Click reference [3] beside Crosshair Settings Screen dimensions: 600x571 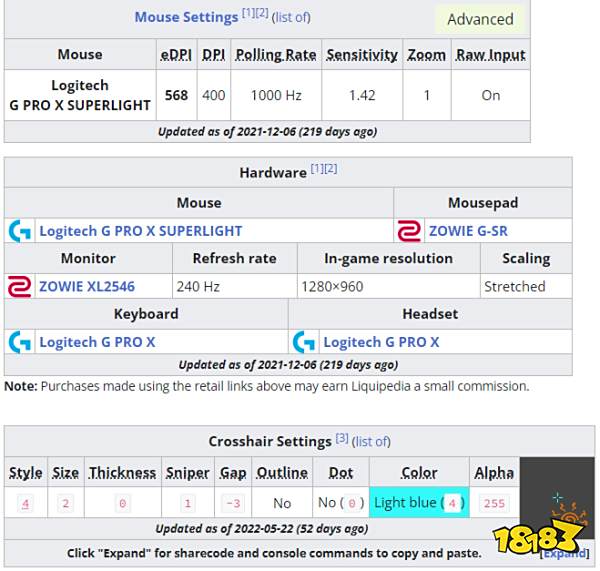(x=341, y=438)
